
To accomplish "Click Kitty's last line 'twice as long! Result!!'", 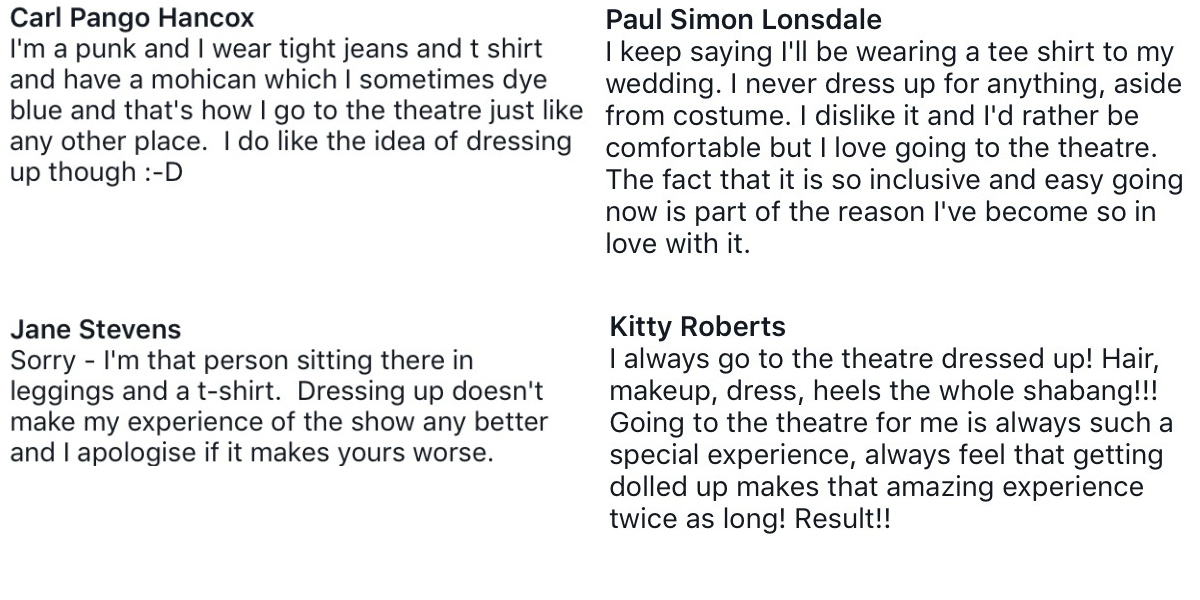I will click(749, 519).
